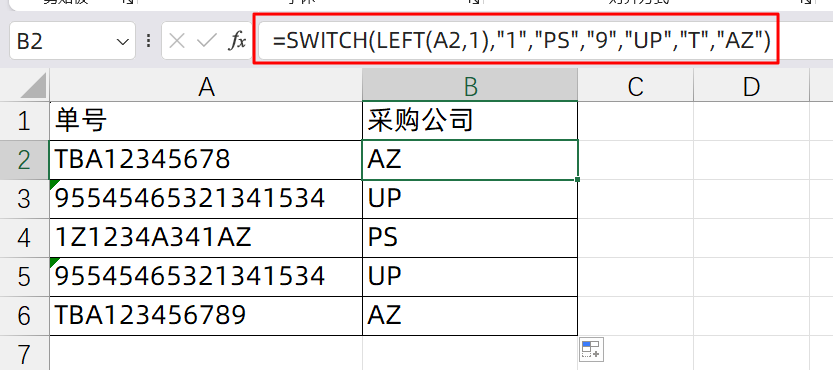Click cell B4 showing PS
833x370 pixels.
[470, 238]
